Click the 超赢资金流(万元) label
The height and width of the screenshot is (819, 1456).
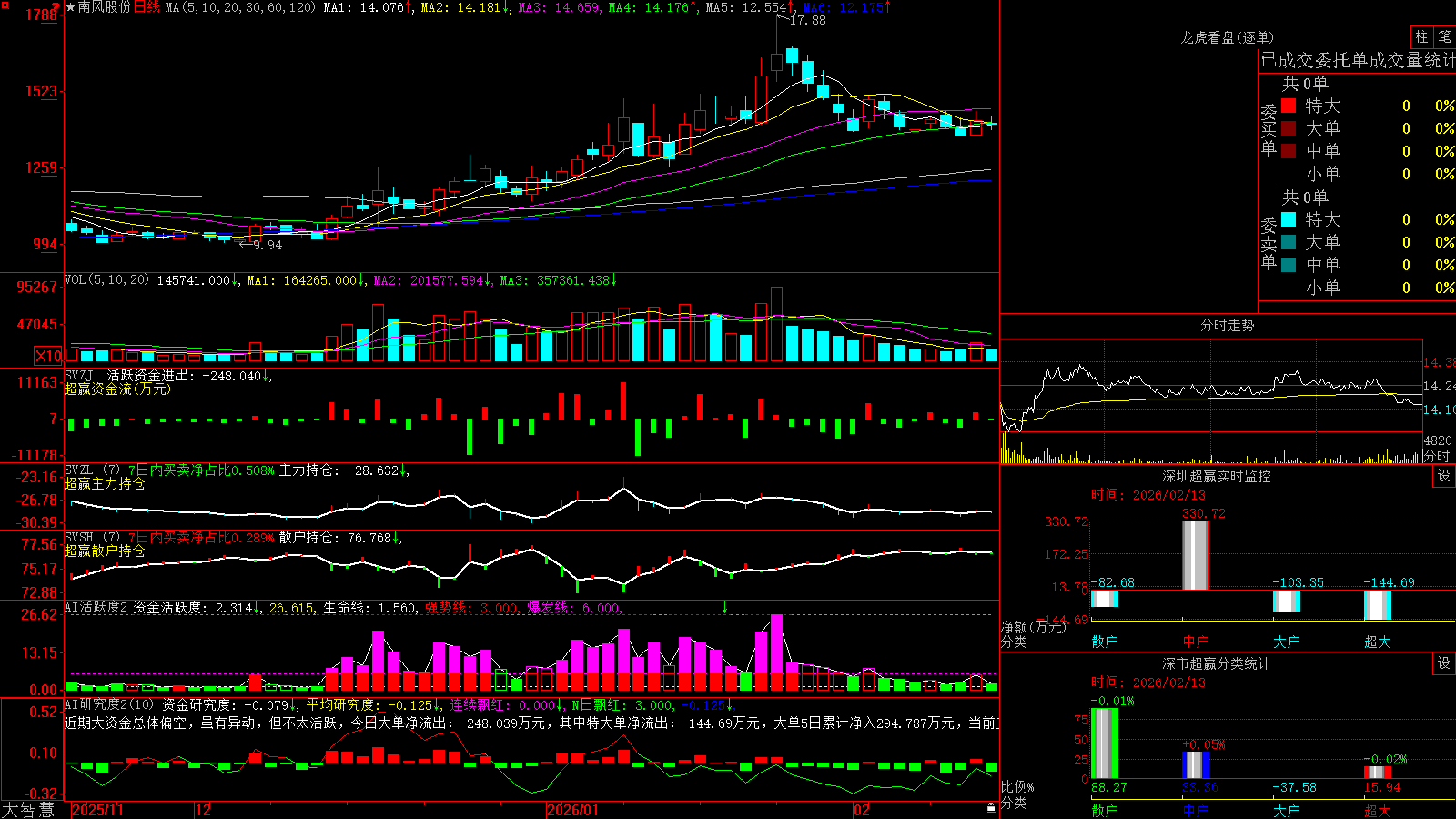point(117,389)
